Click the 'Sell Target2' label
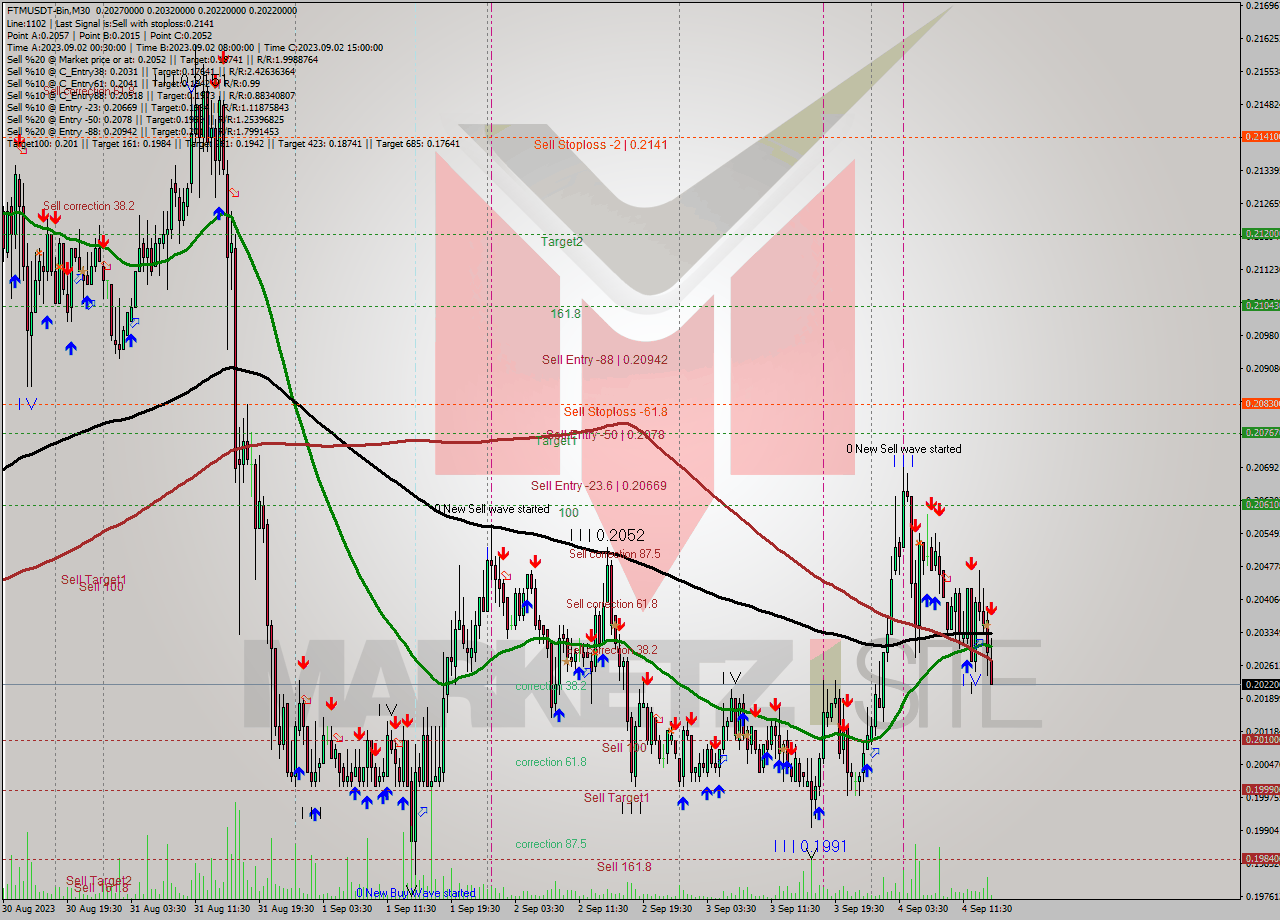The width and height of the screenshot is (1280, 920). pyautogui.click(x=99, y=881)
